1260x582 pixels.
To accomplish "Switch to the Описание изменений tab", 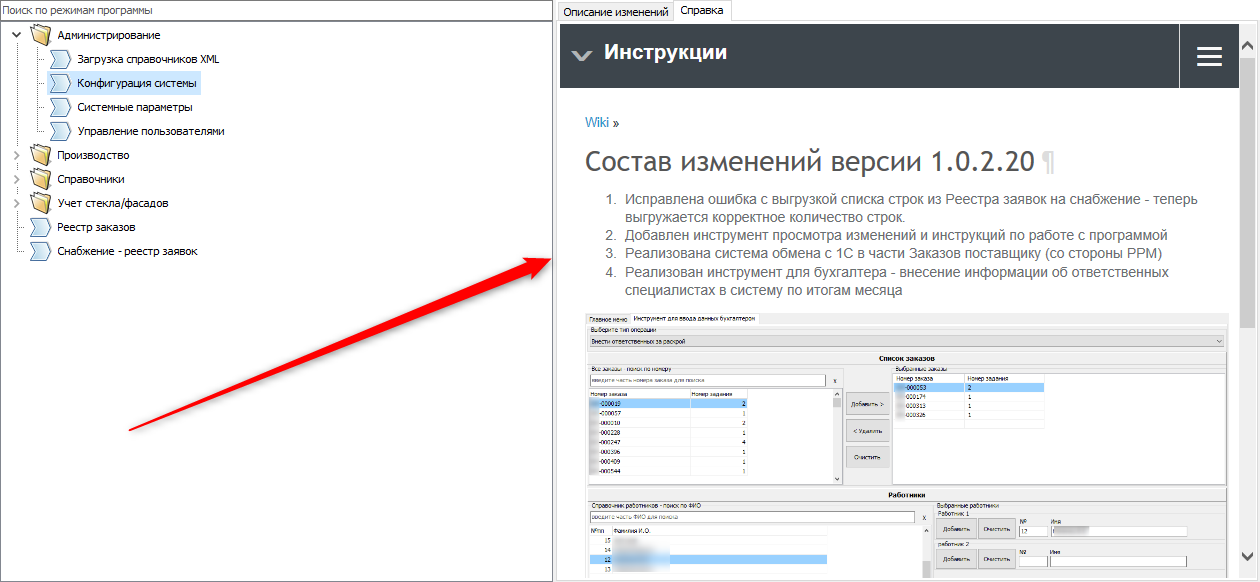I will coord(615,12).
